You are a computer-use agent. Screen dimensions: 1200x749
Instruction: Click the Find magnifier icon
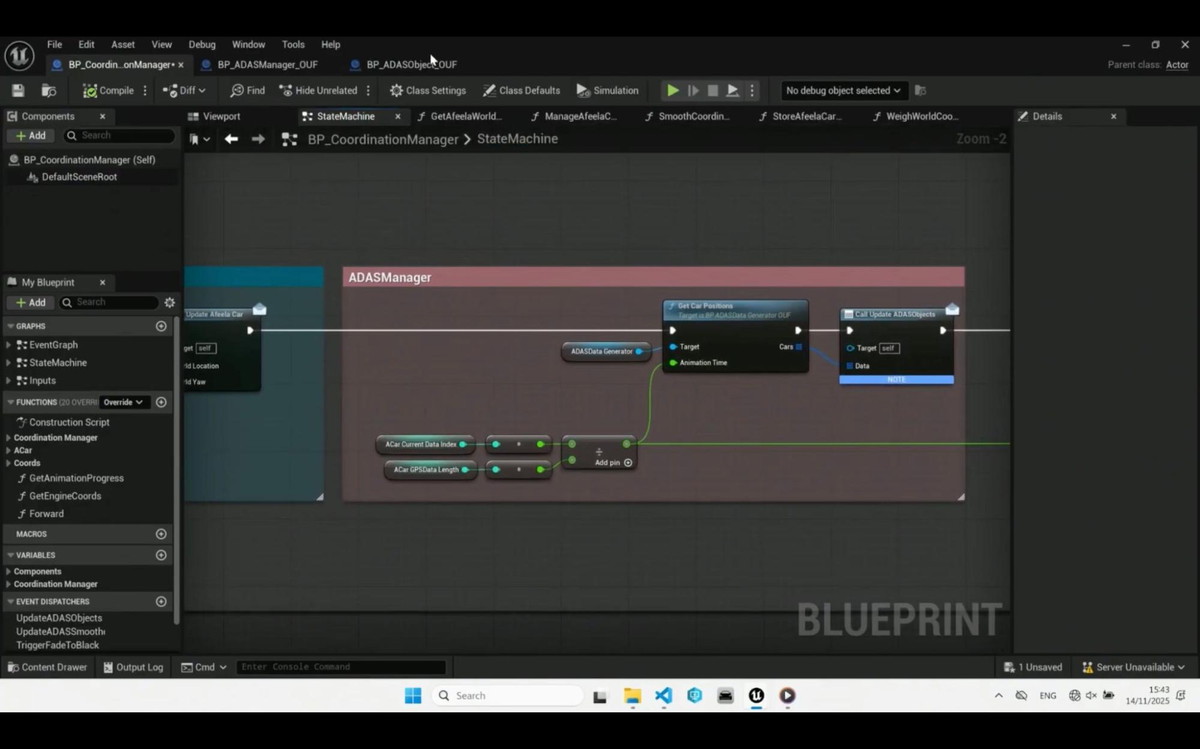click(237, 90)
